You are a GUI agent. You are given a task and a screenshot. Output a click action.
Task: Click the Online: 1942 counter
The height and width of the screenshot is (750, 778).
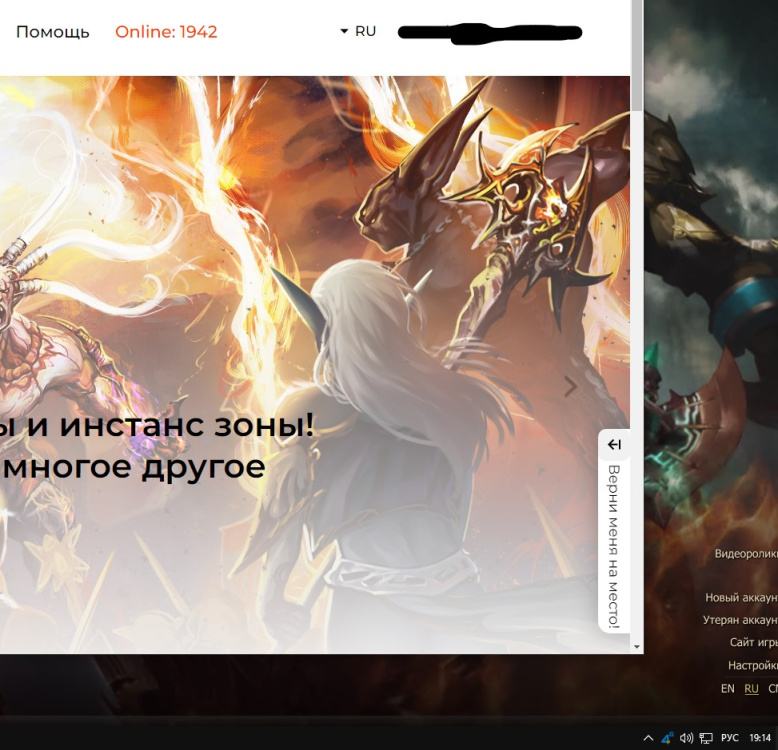[166, 32]
